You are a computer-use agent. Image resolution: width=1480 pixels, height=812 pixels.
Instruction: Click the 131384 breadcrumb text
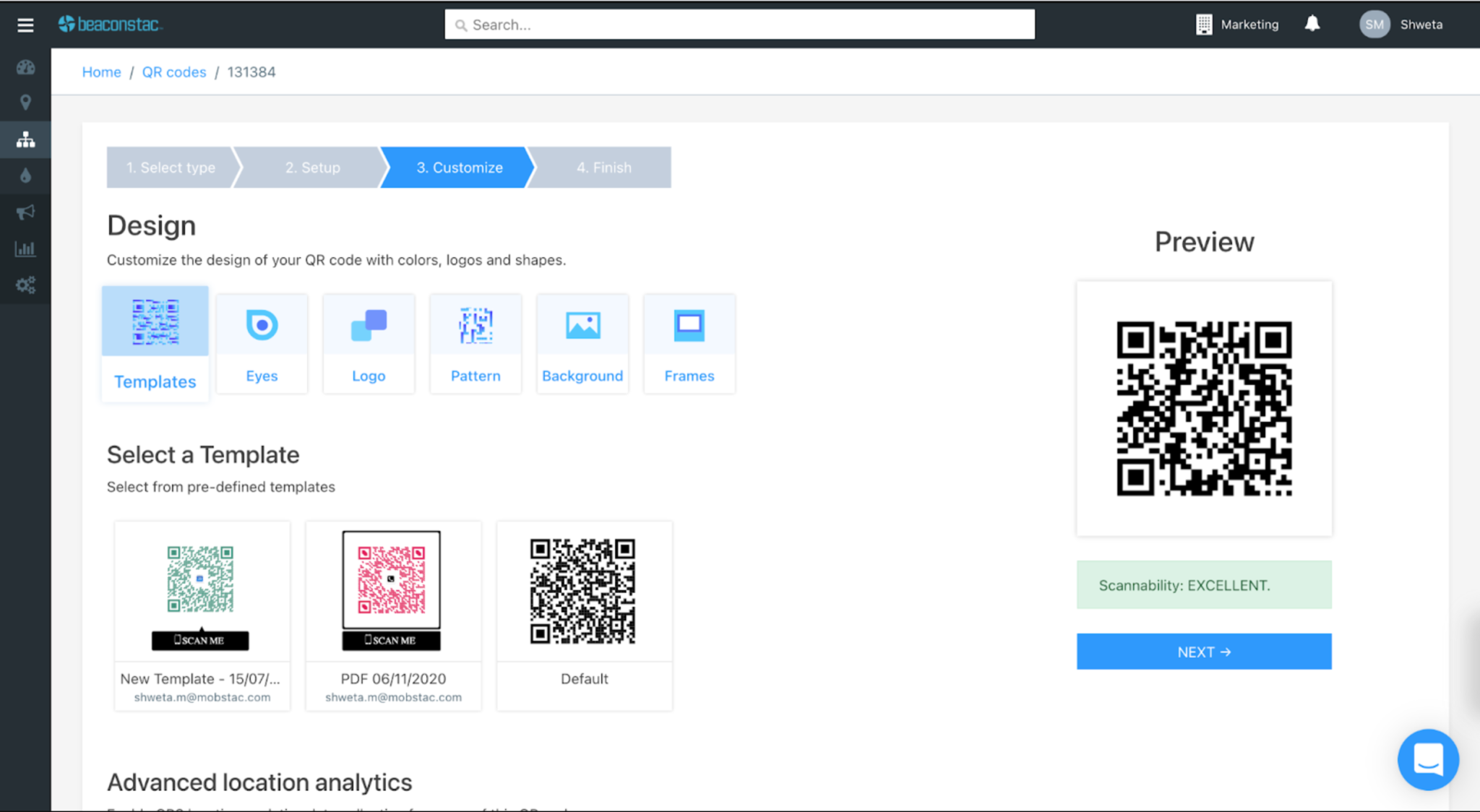click(251, 72)
